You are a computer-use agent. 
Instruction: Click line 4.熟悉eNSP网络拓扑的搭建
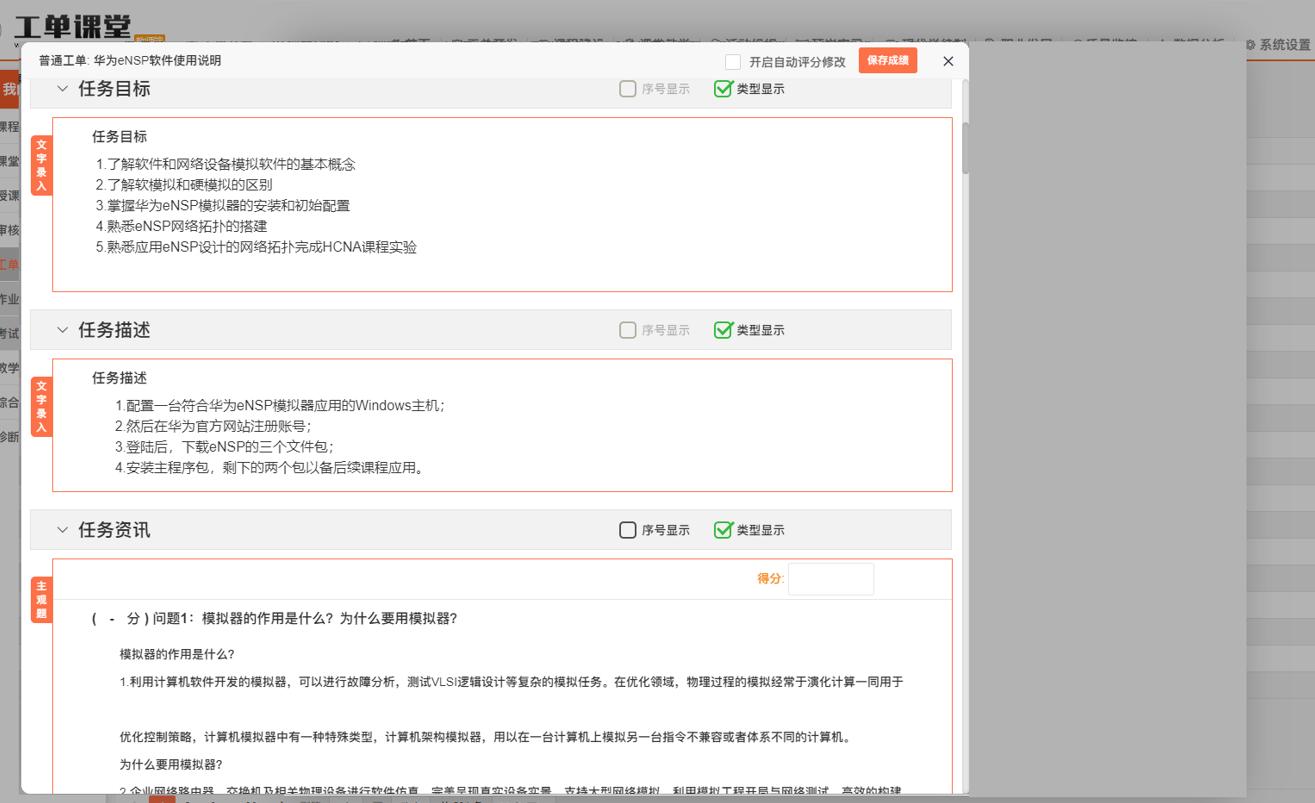181,226
